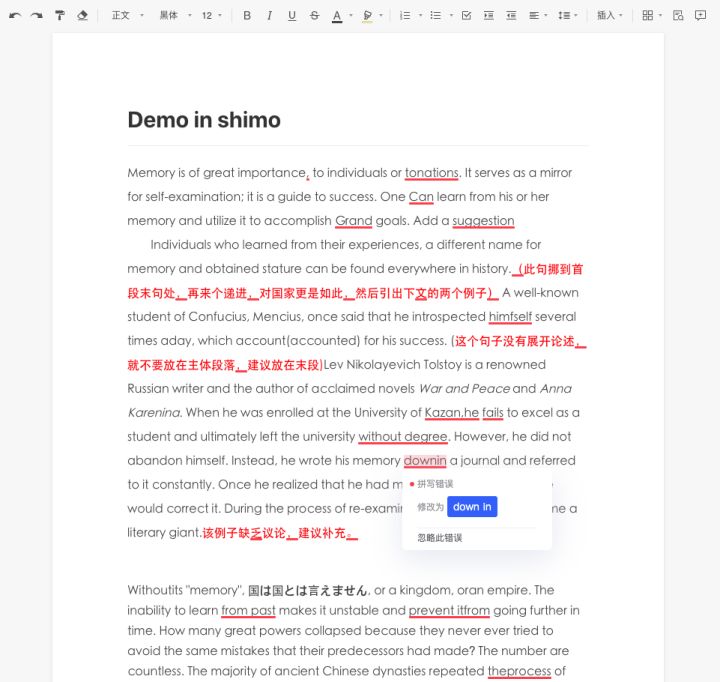Open find in document icon
The image size is (720, 682).
[678, 16]
